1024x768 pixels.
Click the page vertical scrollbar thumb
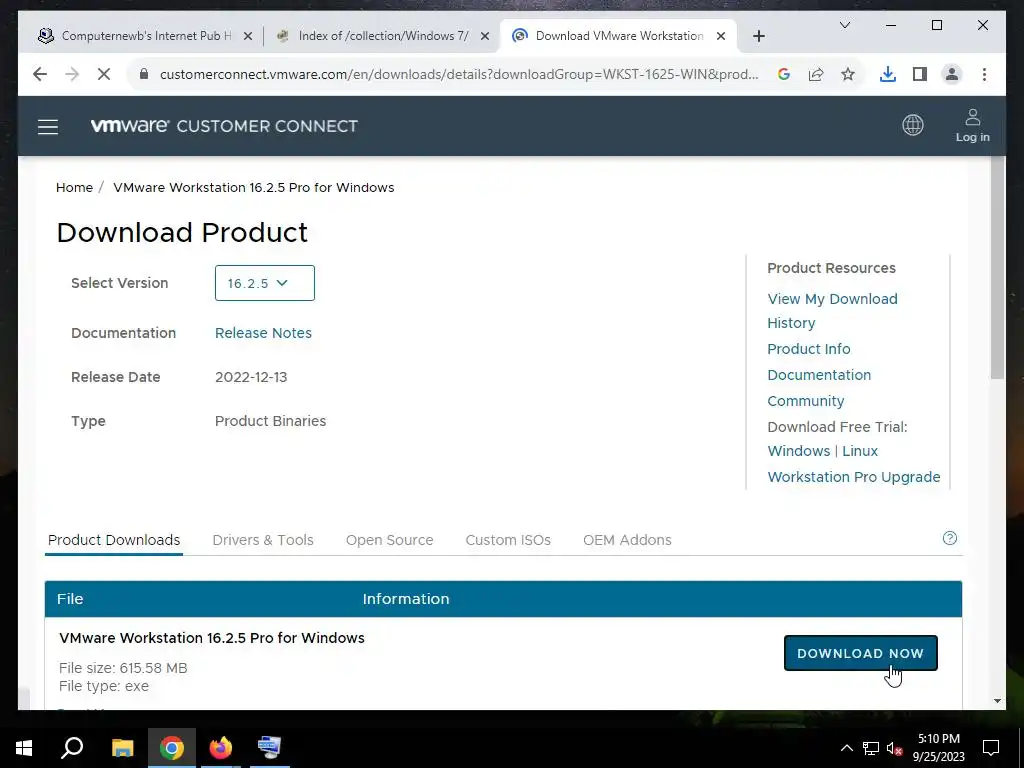[997, 267]
